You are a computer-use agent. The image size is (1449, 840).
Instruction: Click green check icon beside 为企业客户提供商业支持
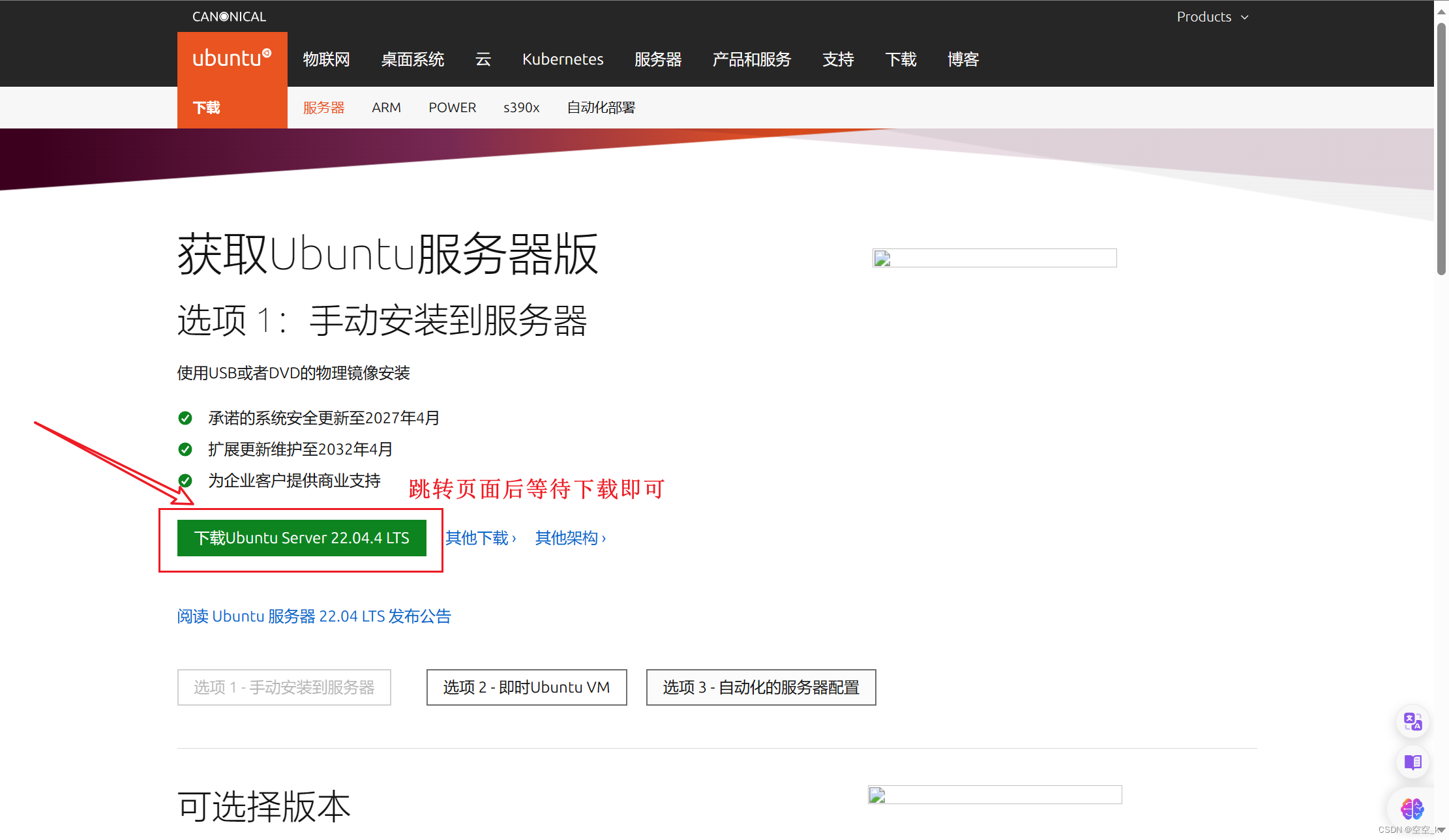pyautogui.click(x=185, y=481)
